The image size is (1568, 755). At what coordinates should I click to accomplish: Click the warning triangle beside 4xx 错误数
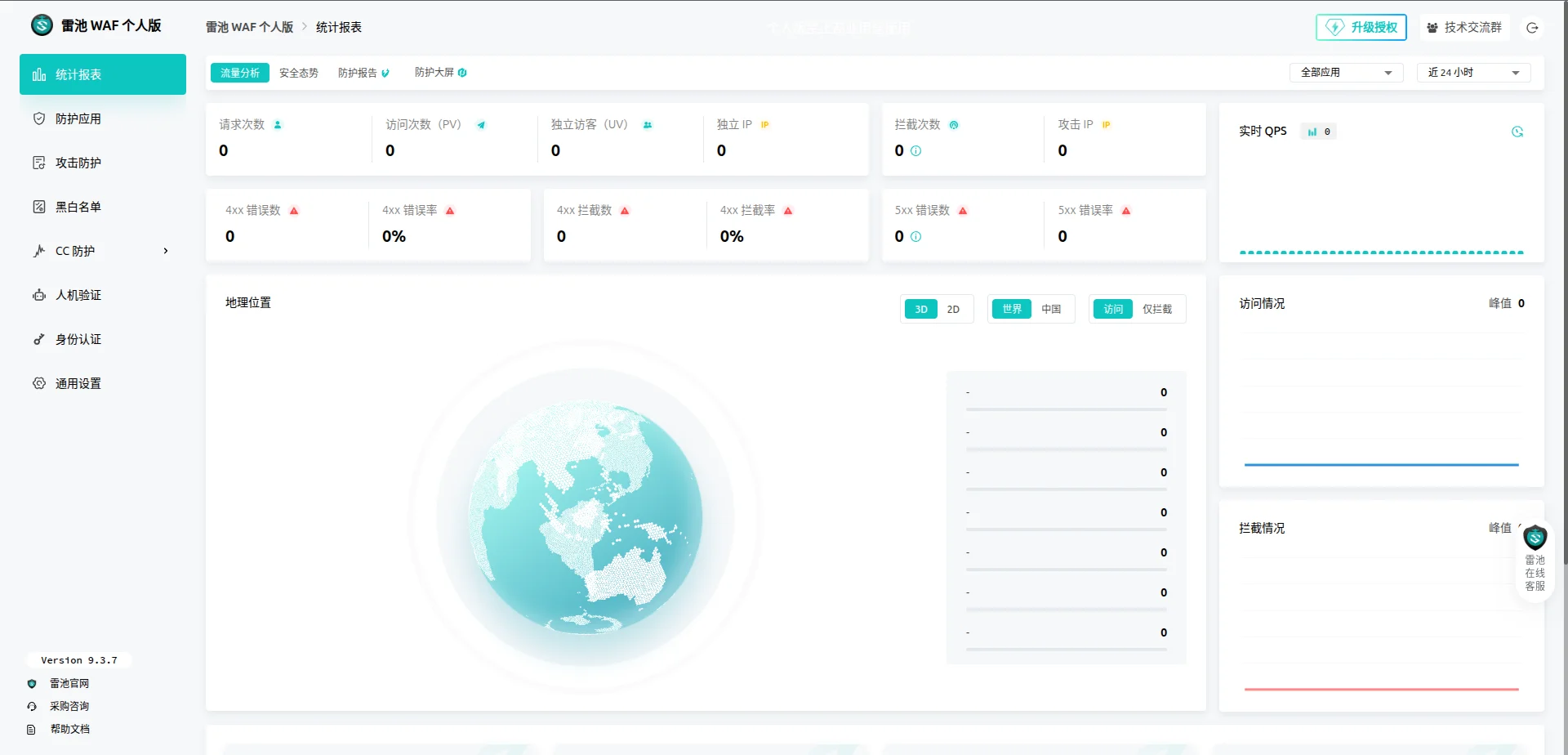click(x=294, y=211)
